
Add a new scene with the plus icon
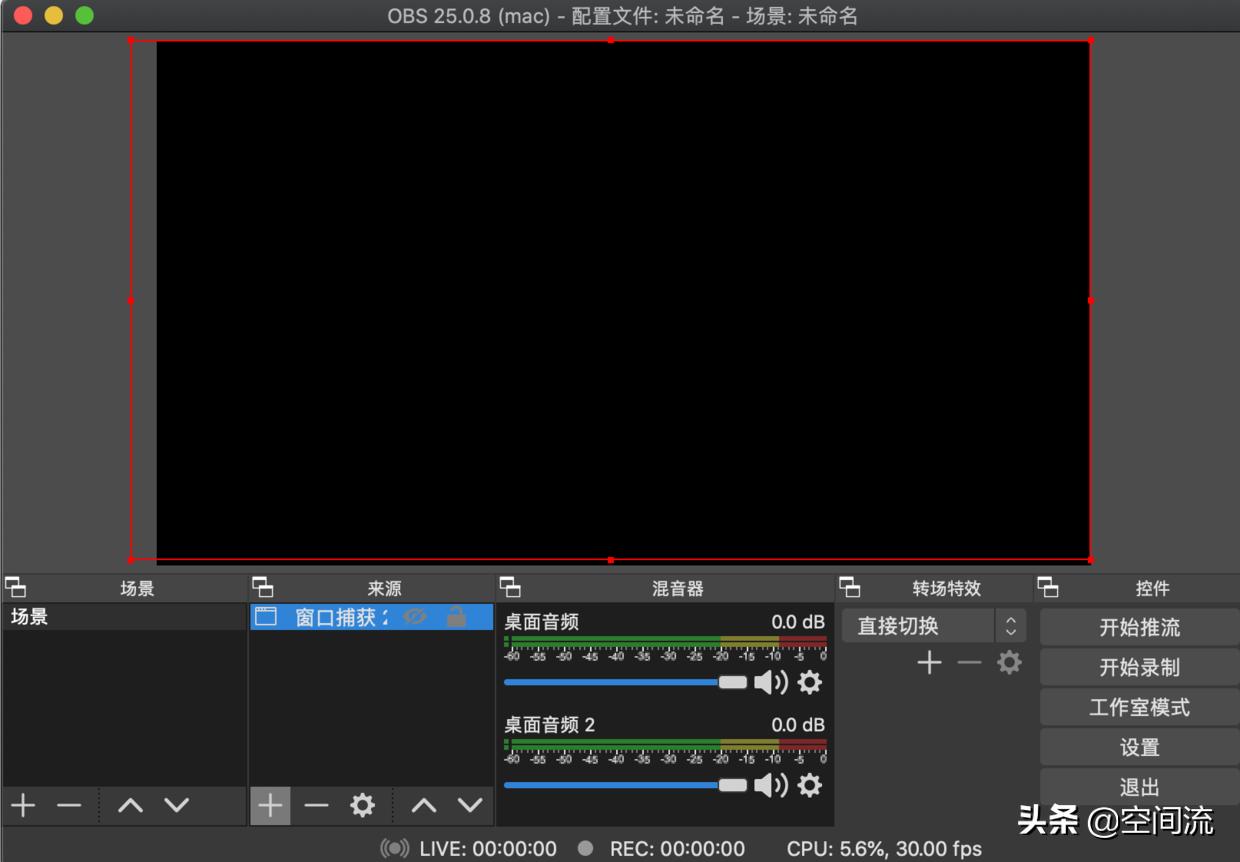[23, 806]
